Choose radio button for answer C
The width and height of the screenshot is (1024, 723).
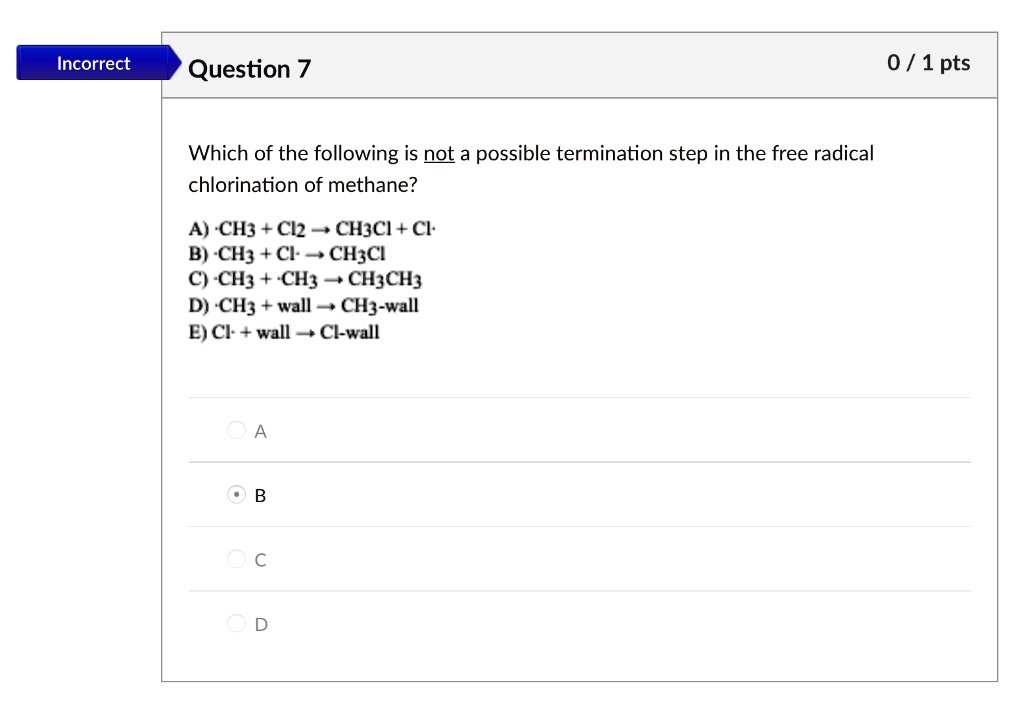pyautogui.click(x=236, y=559)
